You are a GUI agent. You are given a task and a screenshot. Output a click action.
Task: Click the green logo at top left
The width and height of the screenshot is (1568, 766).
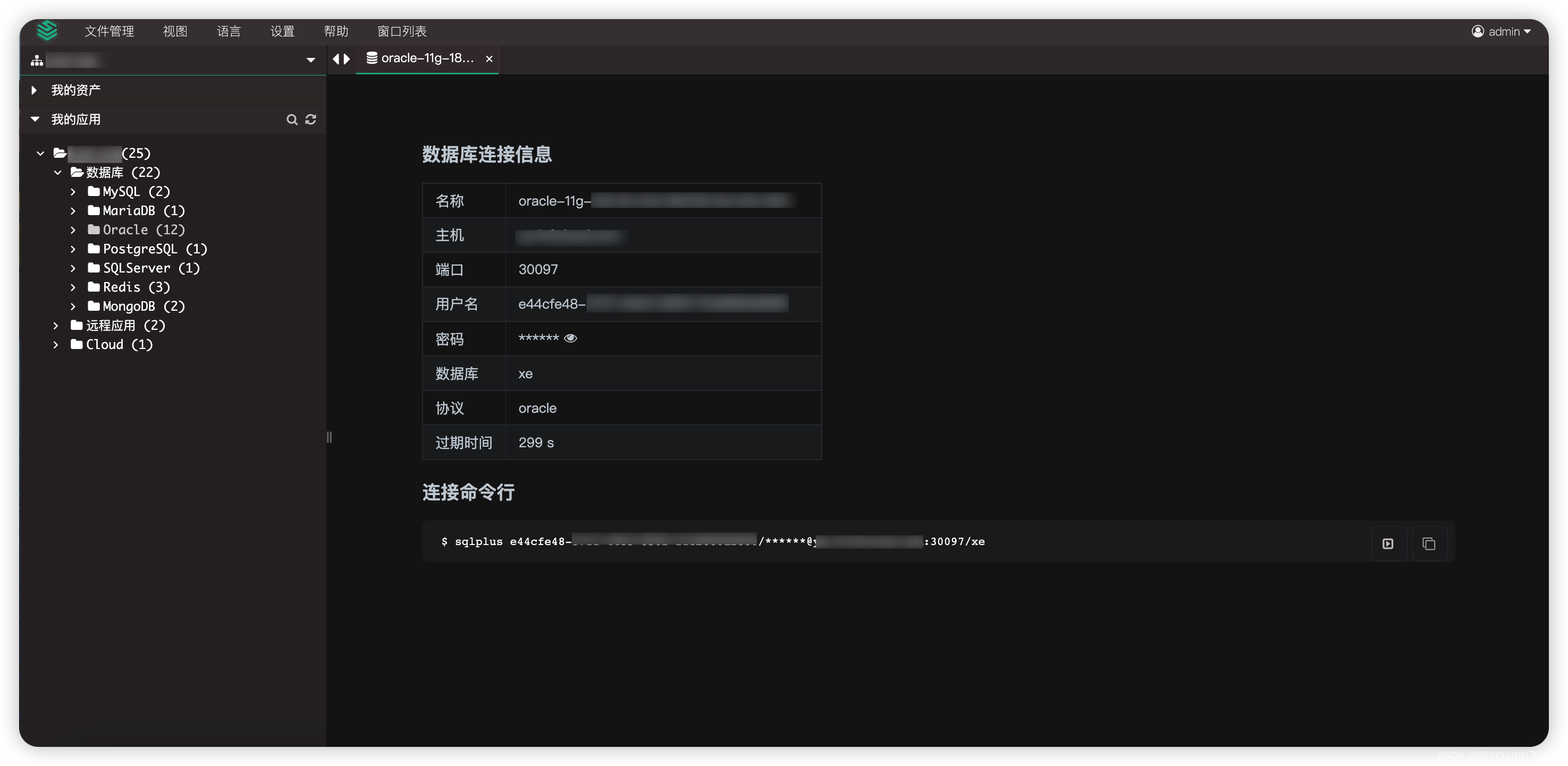click(47, 30)
